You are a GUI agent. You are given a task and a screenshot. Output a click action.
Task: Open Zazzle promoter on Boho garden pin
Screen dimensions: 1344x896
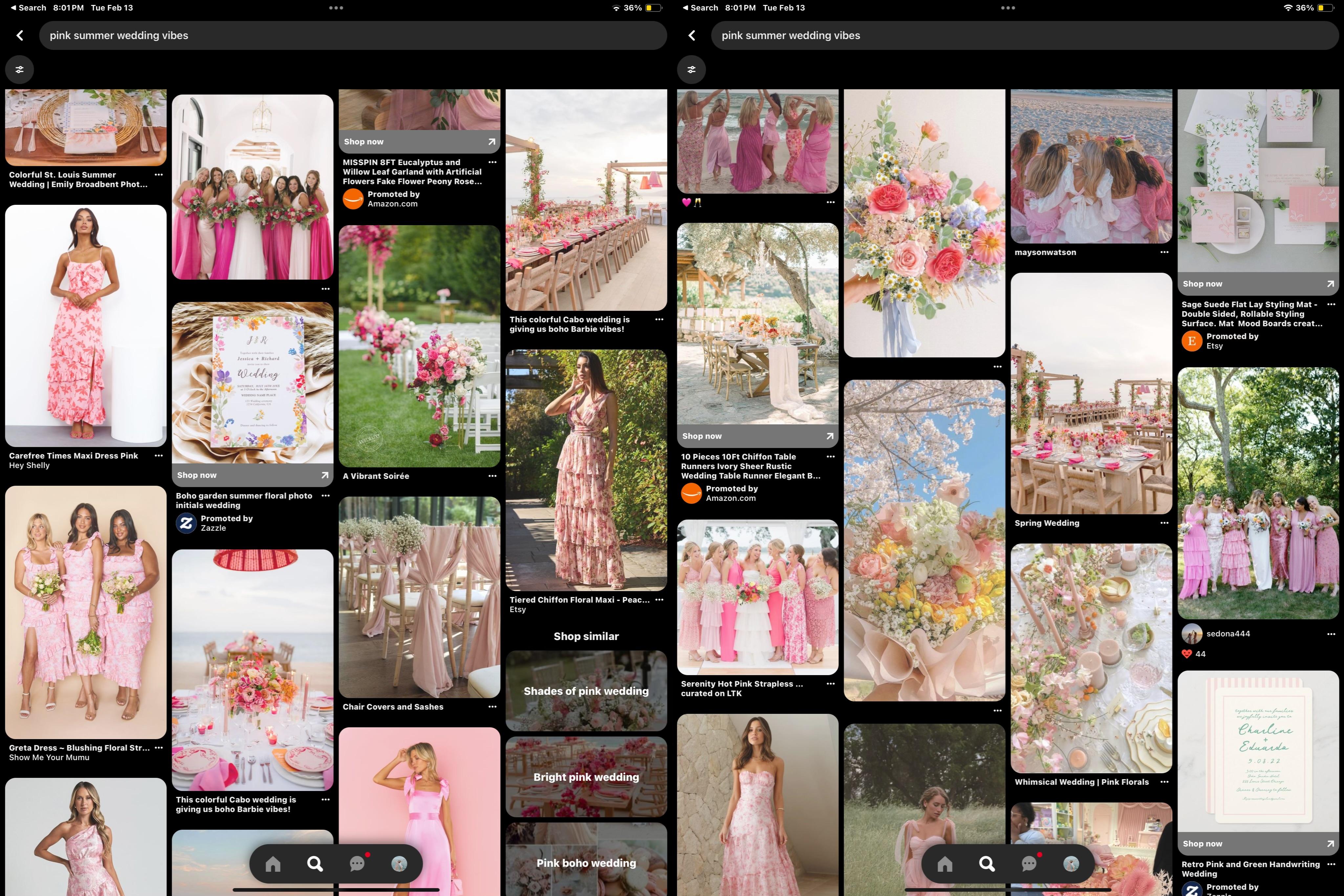[215, 523]
